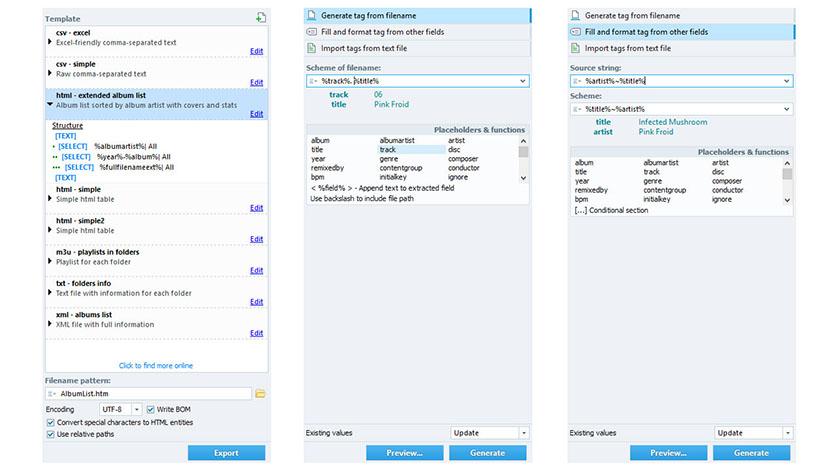836x470 pixels.
Task: Open the Encoding UTF-8 dropdown
Action: coord(136,409)
